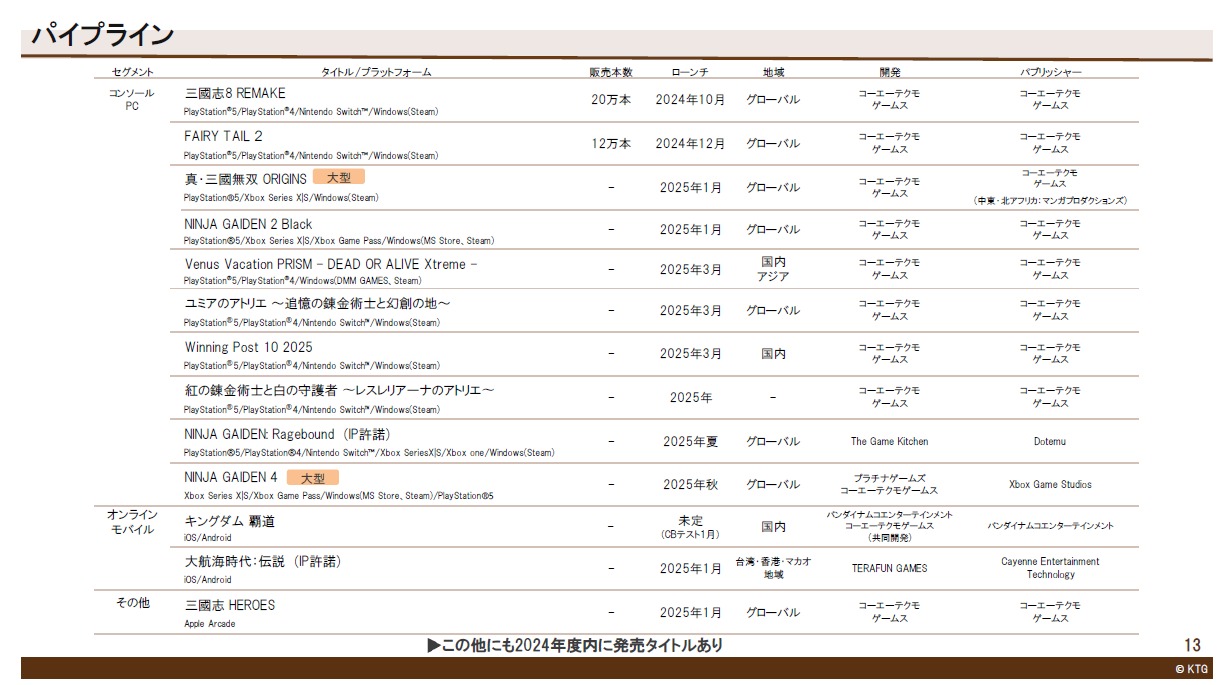Select iOS/Android under キングダム 覇道
The image size is (1221, 685).
(207, 537)
